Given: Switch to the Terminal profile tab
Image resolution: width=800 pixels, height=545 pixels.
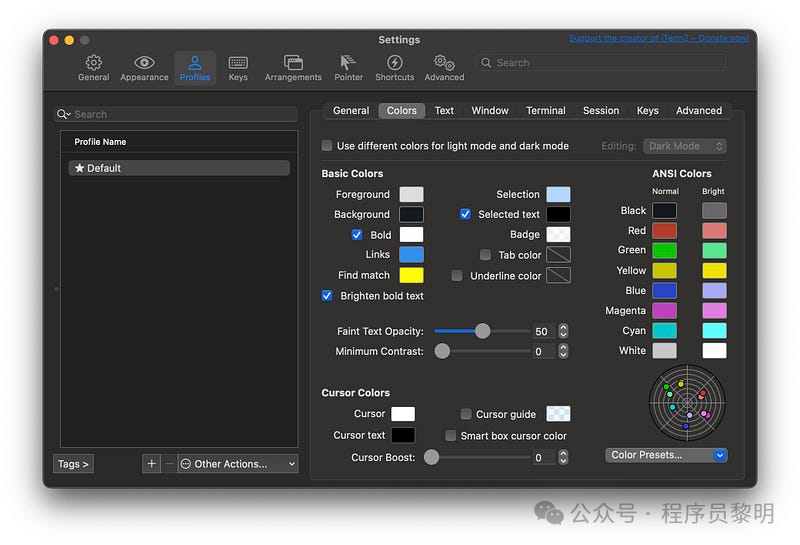Looking at the screenshot, I should click(x=545, y=111).
